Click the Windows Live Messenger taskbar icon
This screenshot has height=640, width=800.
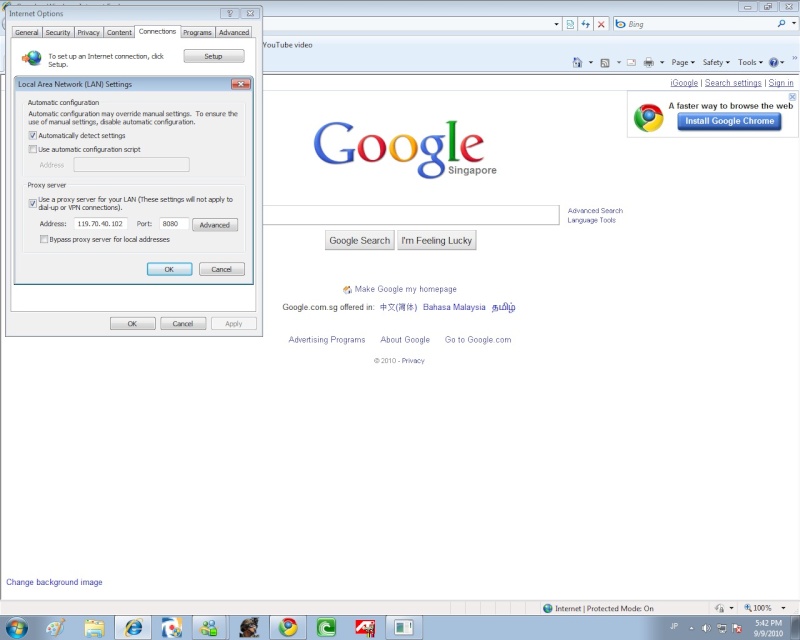(209, 627)
